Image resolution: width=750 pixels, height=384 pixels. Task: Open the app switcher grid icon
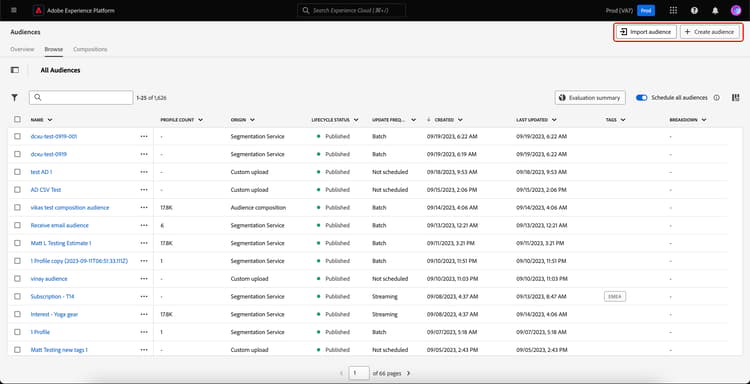pyautogui.click(x=673, y=10)
